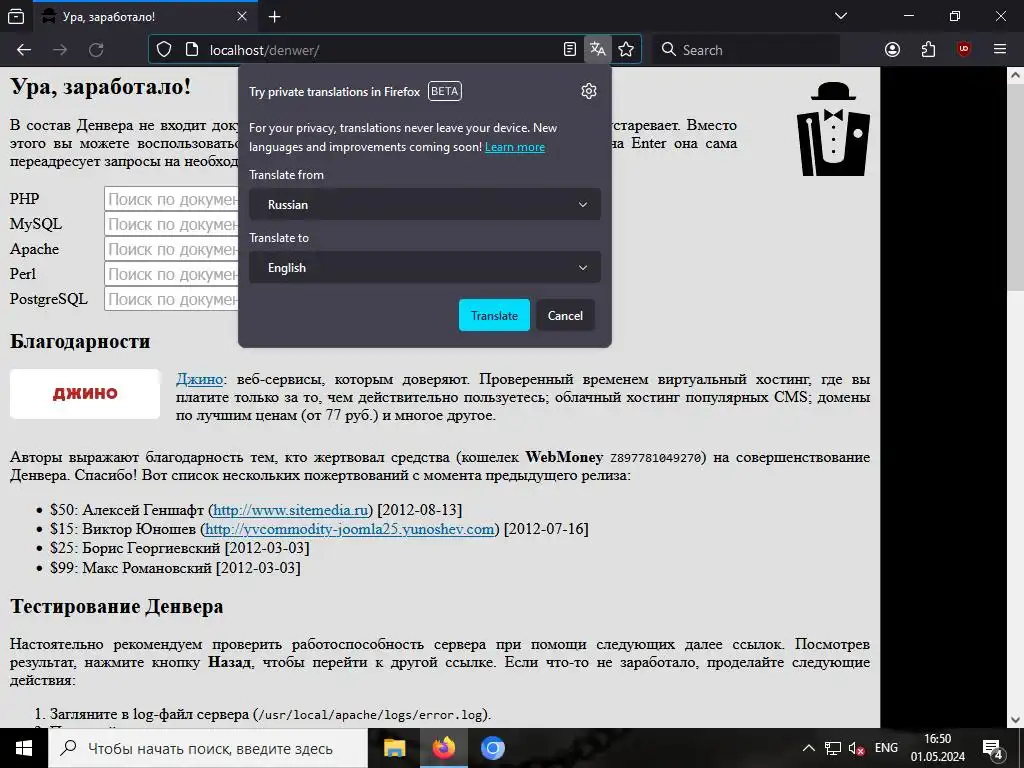Click the muted volume tray icon
Screen dimensions: 1024x768
point(856,748)
